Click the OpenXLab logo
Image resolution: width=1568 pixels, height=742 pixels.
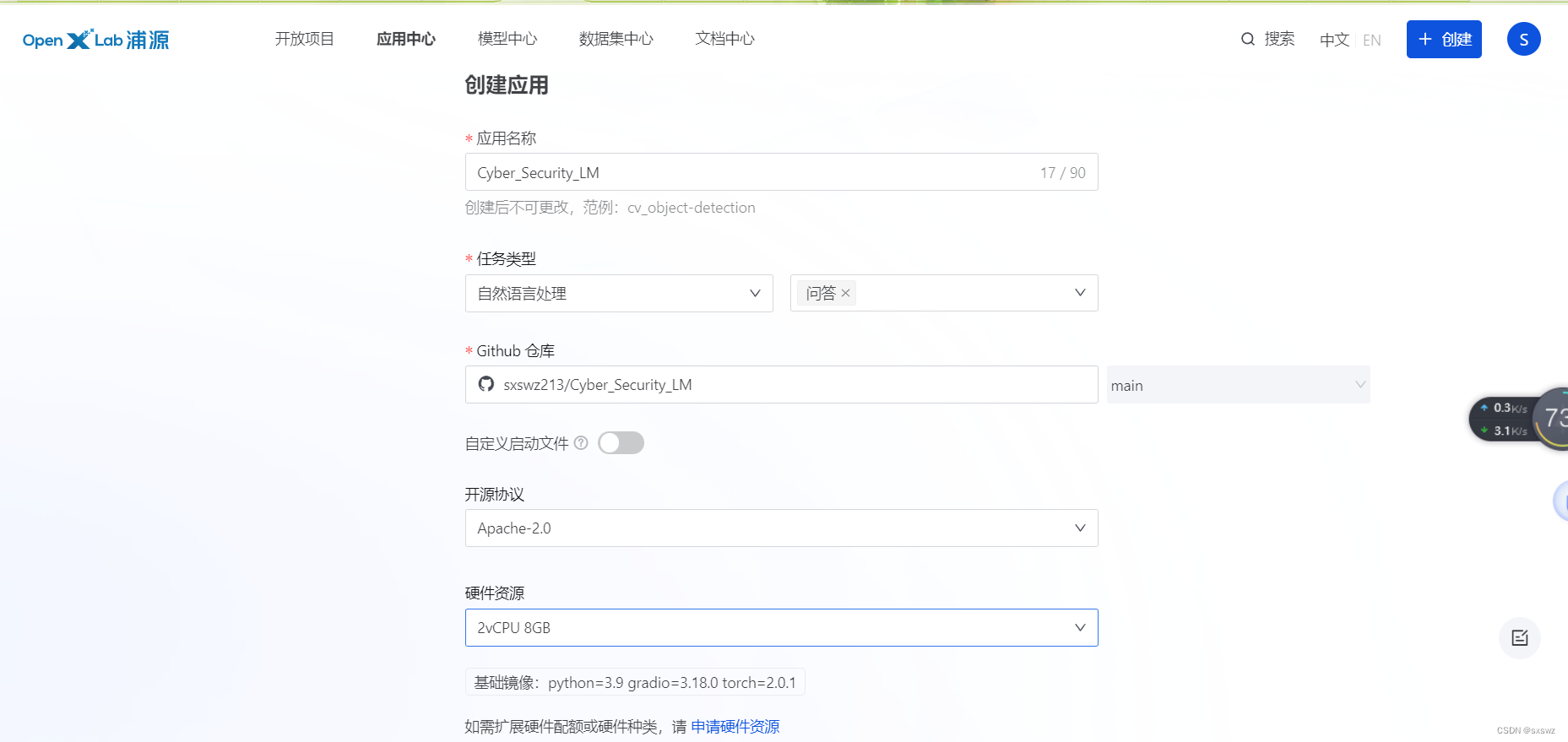tap(95, 40)
